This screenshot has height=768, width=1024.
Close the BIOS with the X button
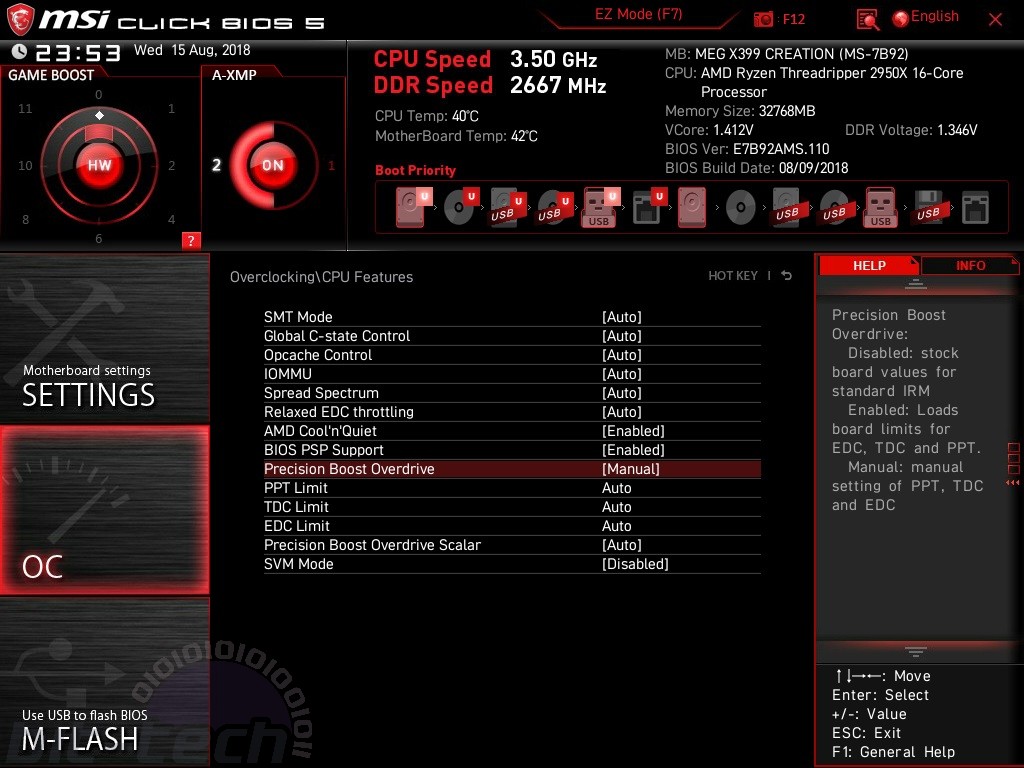(x=995, y=20)
